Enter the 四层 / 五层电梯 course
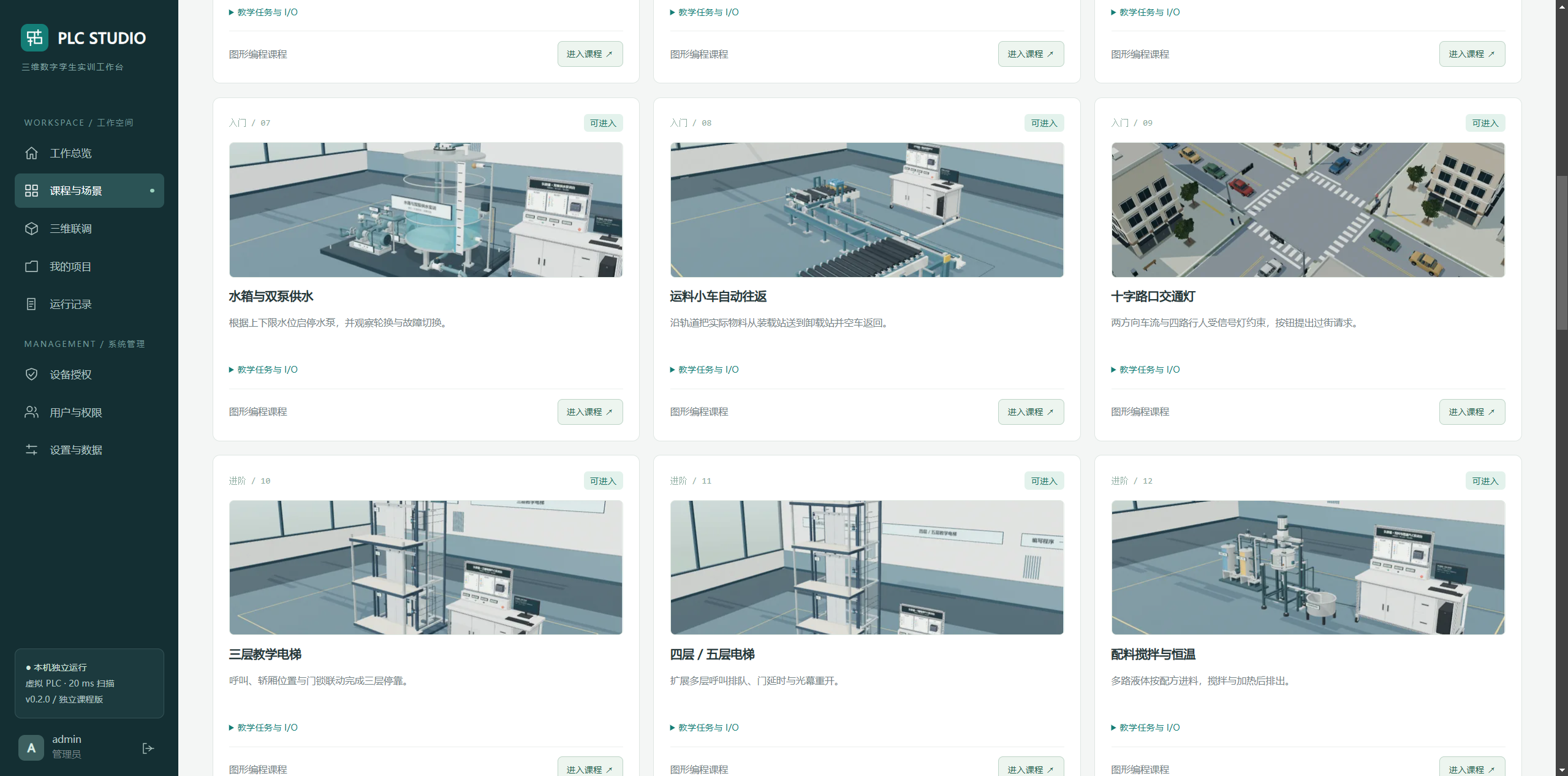1568x776 pixels. (1031, 767)
